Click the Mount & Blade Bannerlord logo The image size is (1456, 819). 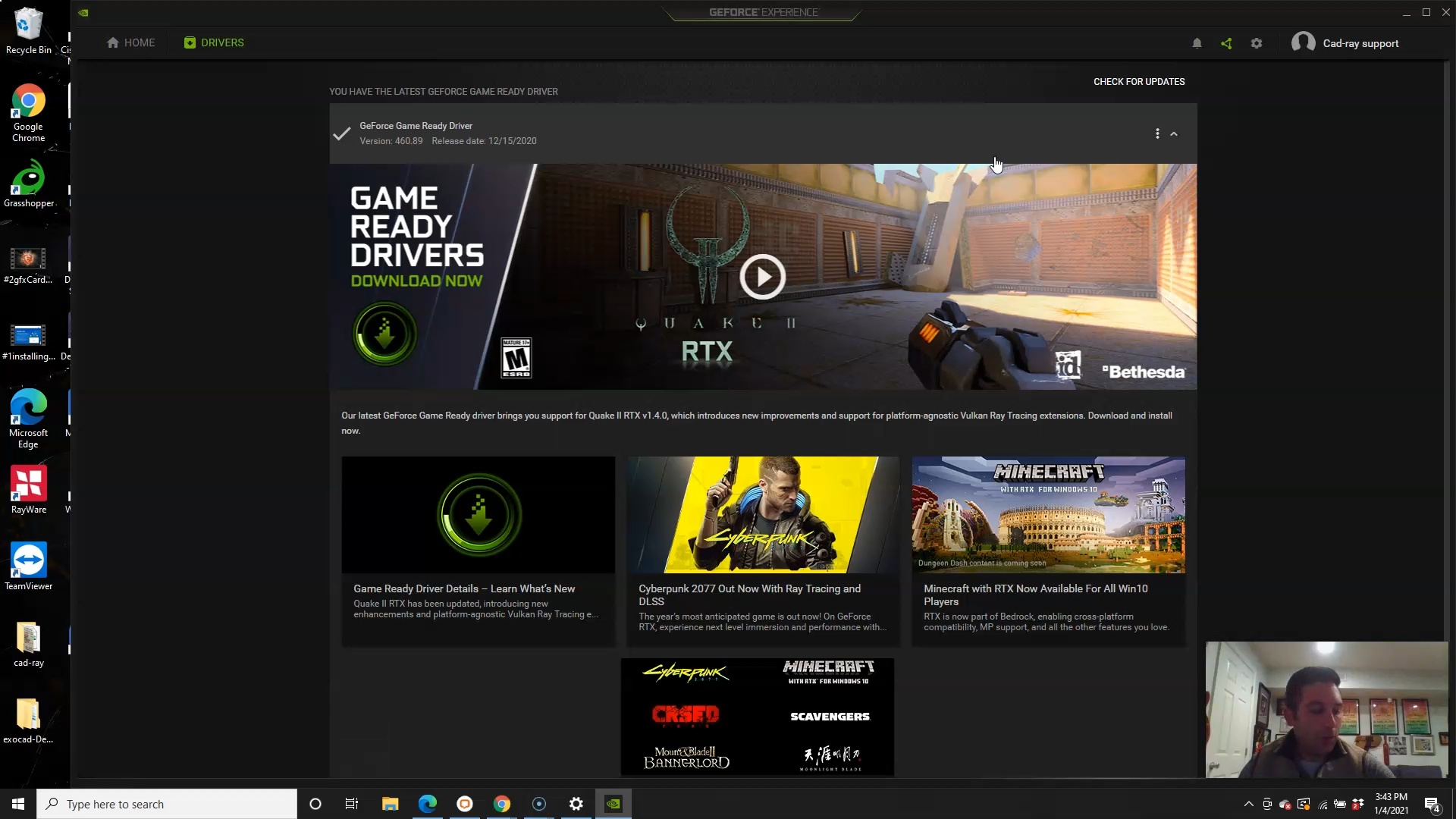click(x=686, y=758)
